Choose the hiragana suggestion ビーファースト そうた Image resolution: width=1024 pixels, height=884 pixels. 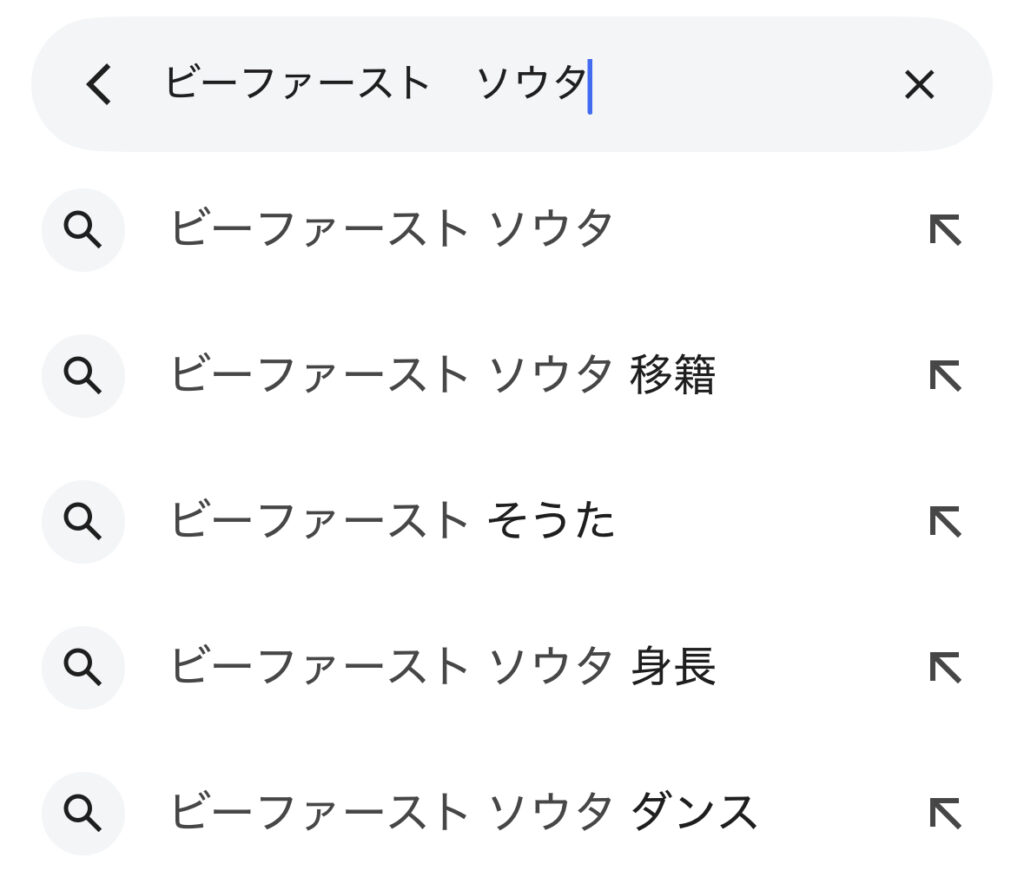point(392,522)
